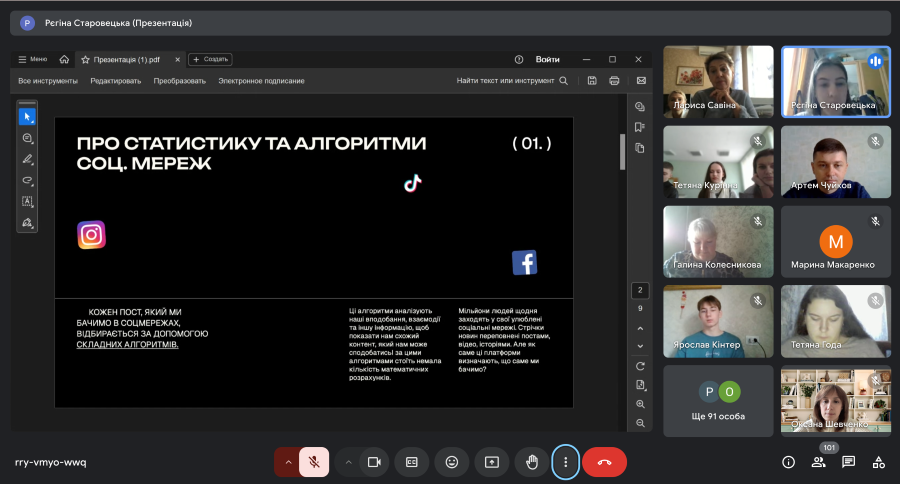Leave the call with red hang-up button
Viewport: 900px width, 484px height.
[604, 462]
